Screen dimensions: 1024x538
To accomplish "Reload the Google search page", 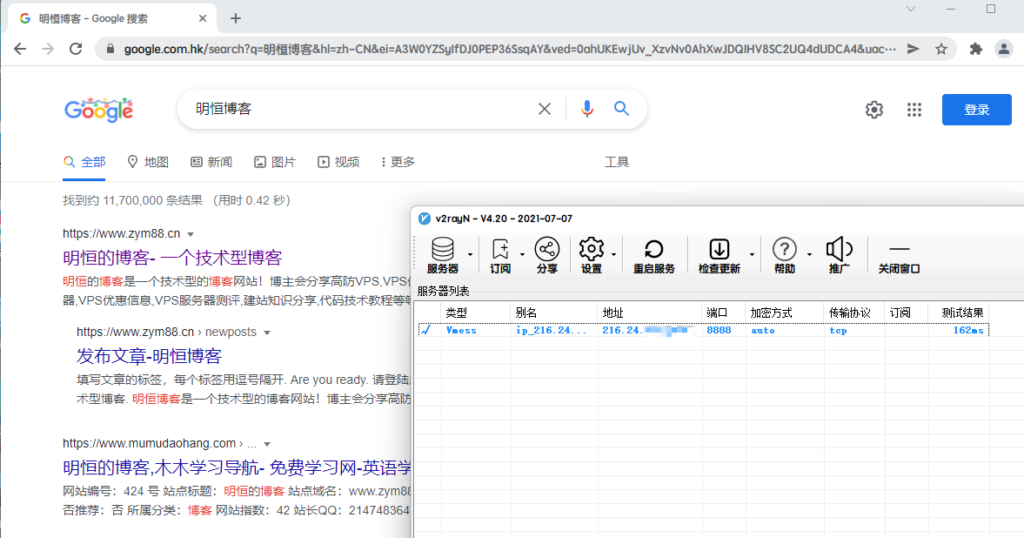I will [x=76, y=49].
